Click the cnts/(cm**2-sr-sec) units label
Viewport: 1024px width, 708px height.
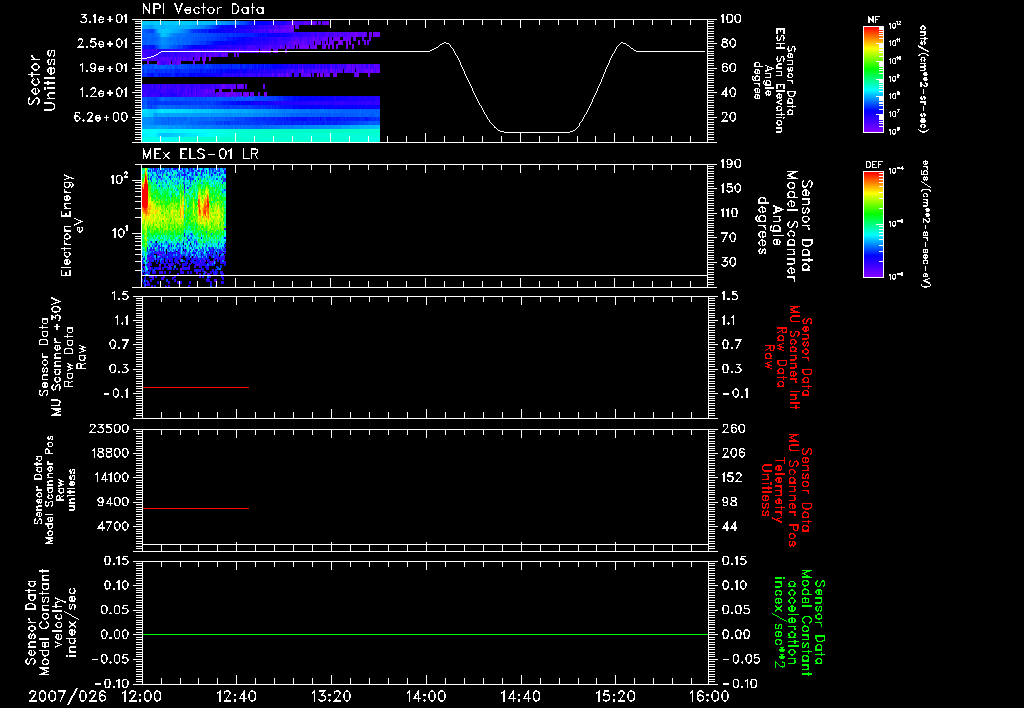pos(923,78)
